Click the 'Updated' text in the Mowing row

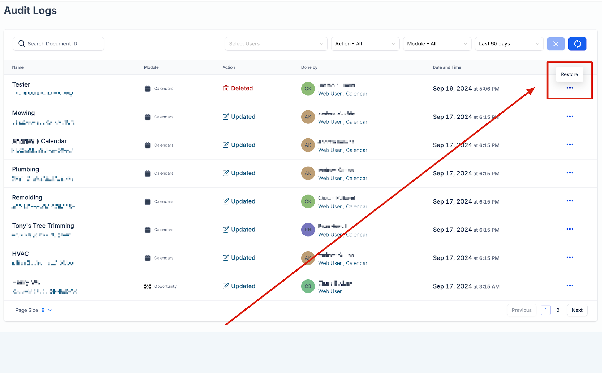tap(243, 117)
